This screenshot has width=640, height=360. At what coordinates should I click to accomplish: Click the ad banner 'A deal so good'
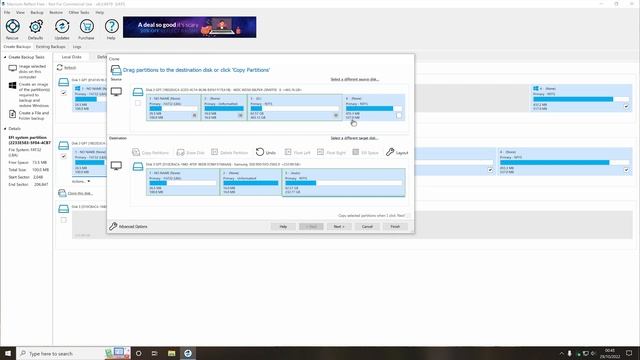click(x=190, y=27)
